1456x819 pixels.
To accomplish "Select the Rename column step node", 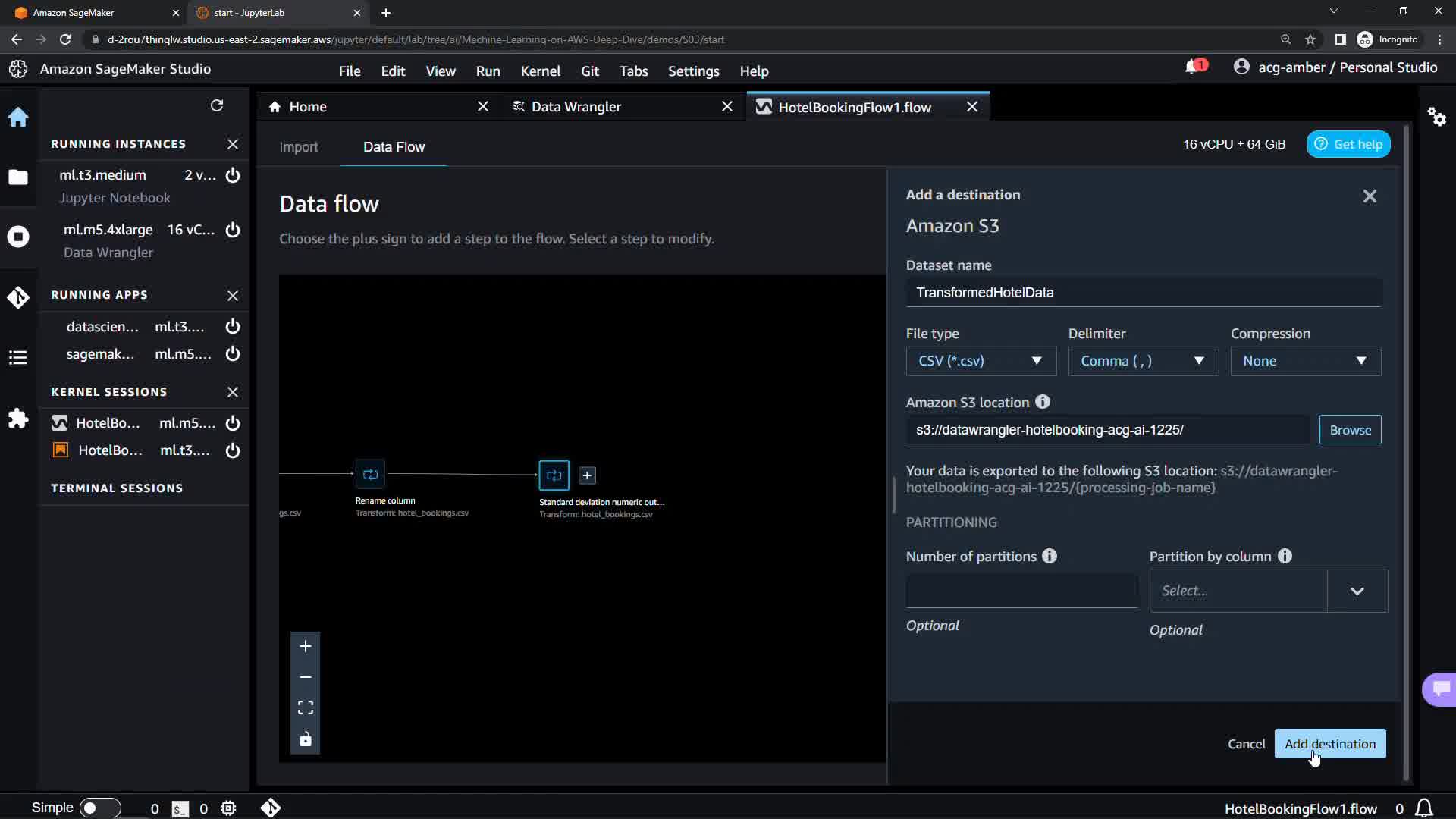I will (370, 475).
